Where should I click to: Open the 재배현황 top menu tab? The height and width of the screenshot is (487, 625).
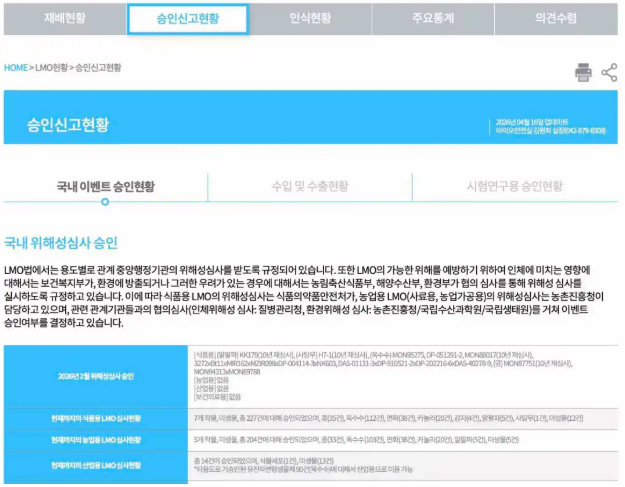click(63, 18)
